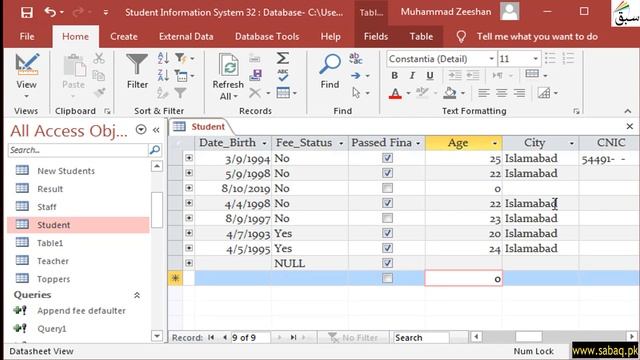Switch to the Fields tab

click(376, 37)
